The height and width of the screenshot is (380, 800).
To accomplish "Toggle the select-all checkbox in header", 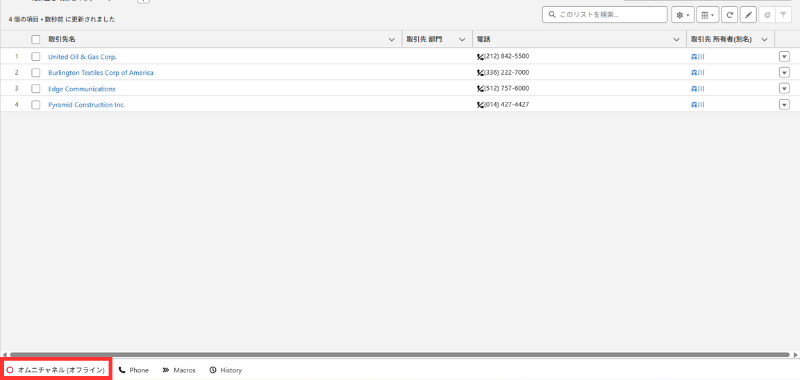I will click(36, 39).
